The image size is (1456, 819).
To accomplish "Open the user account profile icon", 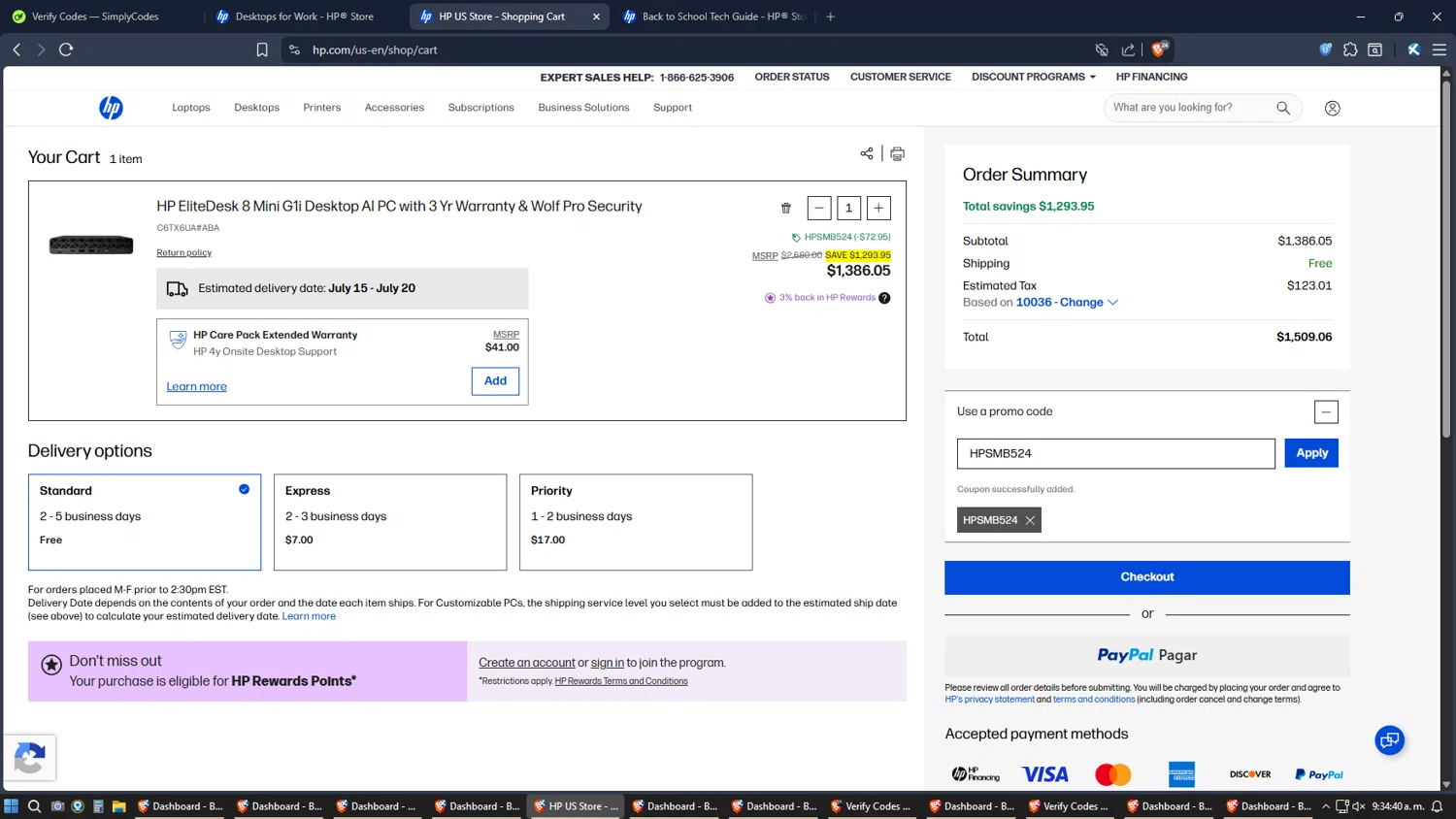I will [x=1333, y=108].
